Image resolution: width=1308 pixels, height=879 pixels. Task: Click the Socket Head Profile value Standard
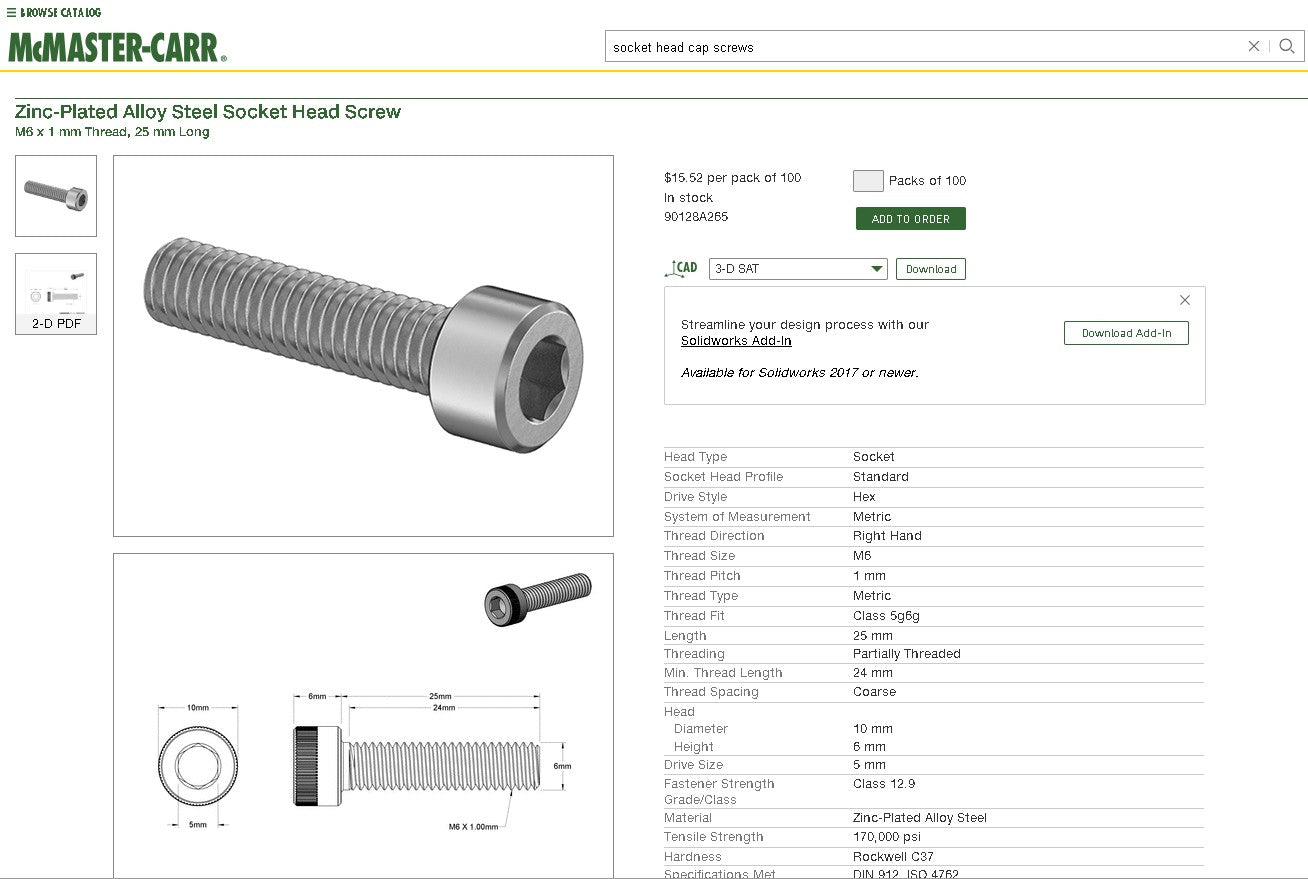point(881,477)
